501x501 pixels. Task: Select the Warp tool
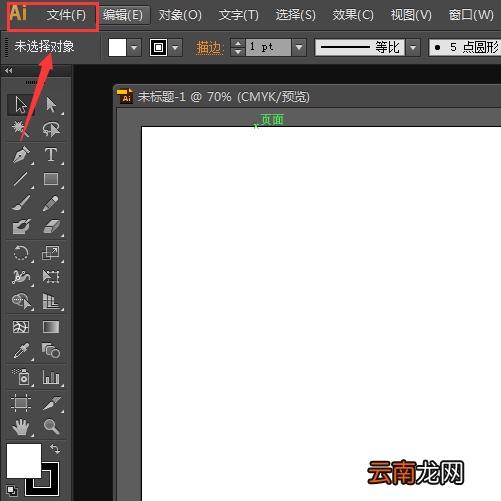coord(21,277)
